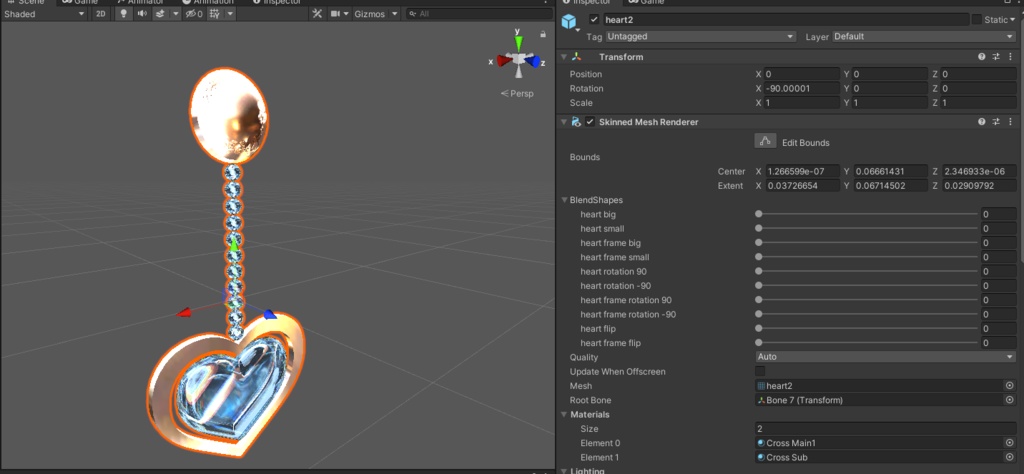Click the red X move arrow handle
The height and width of the screenshot is (474, 1024).
point(184,313)
